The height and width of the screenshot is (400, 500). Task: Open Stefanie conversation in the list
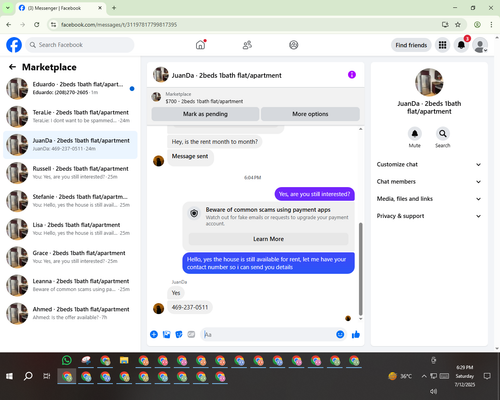[x=70, y=201]
